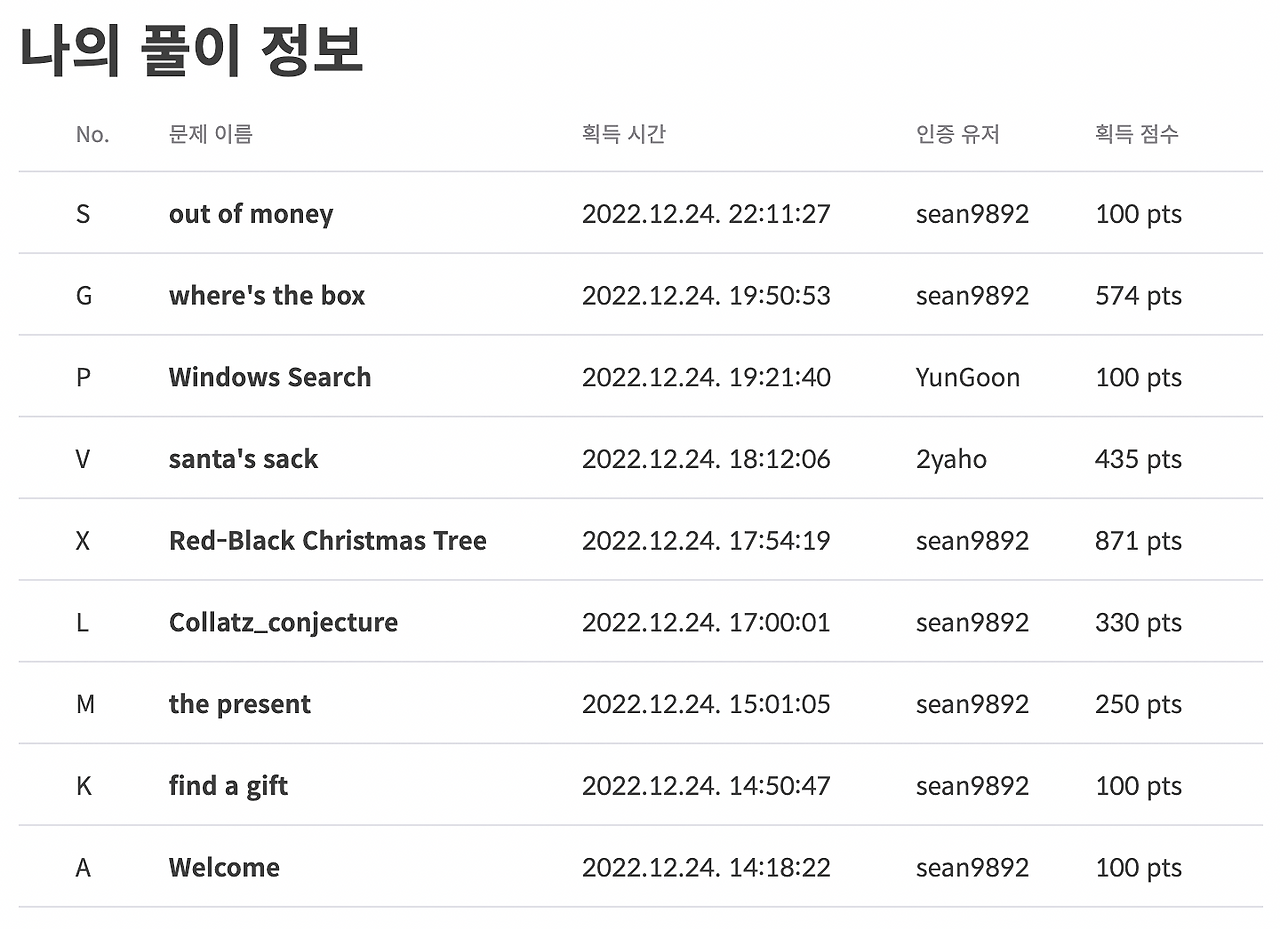The width and height of the screenshot is (1280, 929).
Task: Open the 'Collatz_conjecture' problem
Action: 283,622
